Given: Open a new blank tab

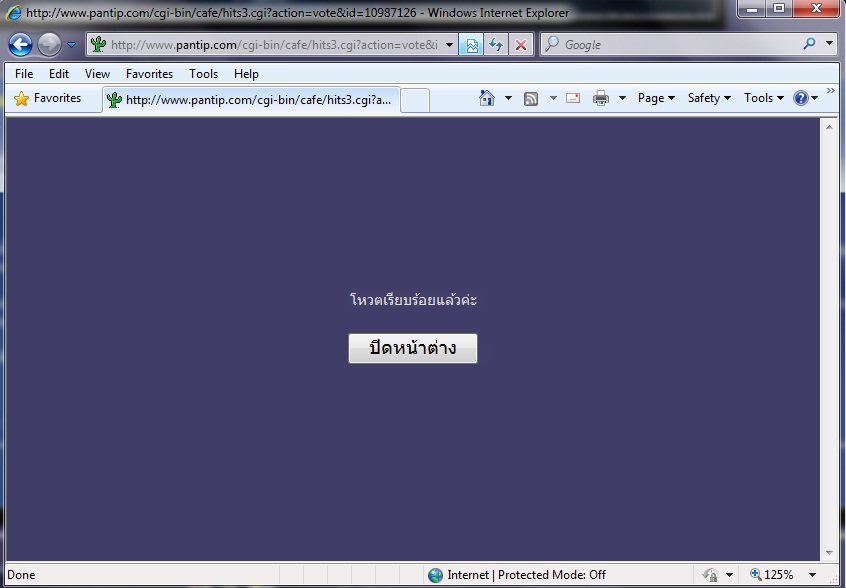Looking at the screenshot, I should pos(415,100).
